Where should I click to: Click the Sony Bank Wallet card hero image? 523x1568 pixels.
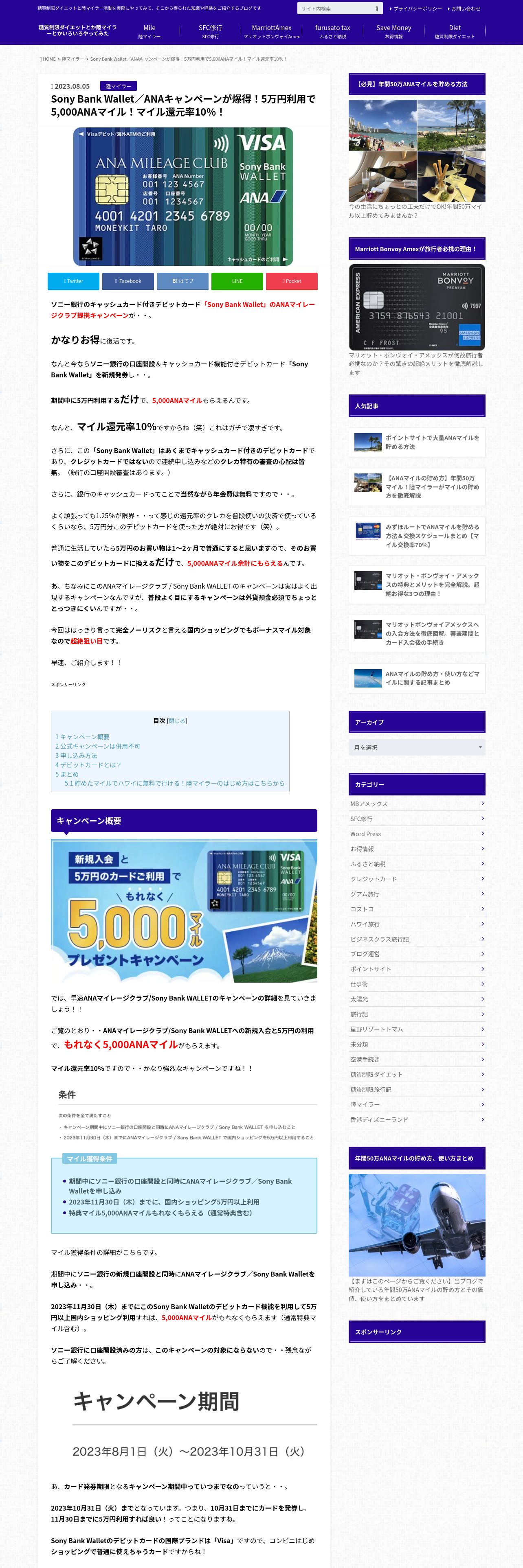pos(183,196)
